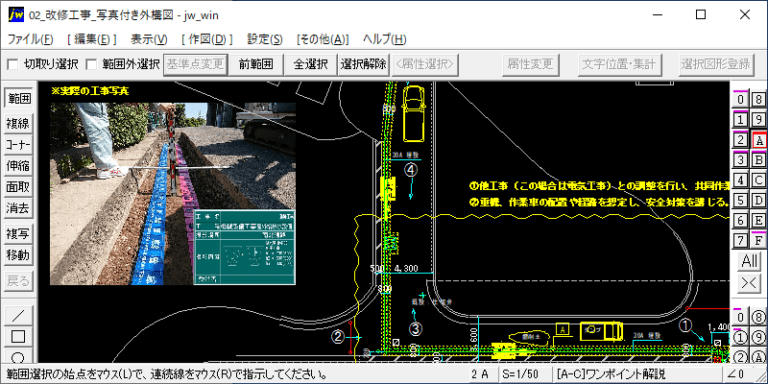Screen dimensions: 768x384
Task: Toggle layer 9 in the layer panel
Action: [x=759, y=120]
